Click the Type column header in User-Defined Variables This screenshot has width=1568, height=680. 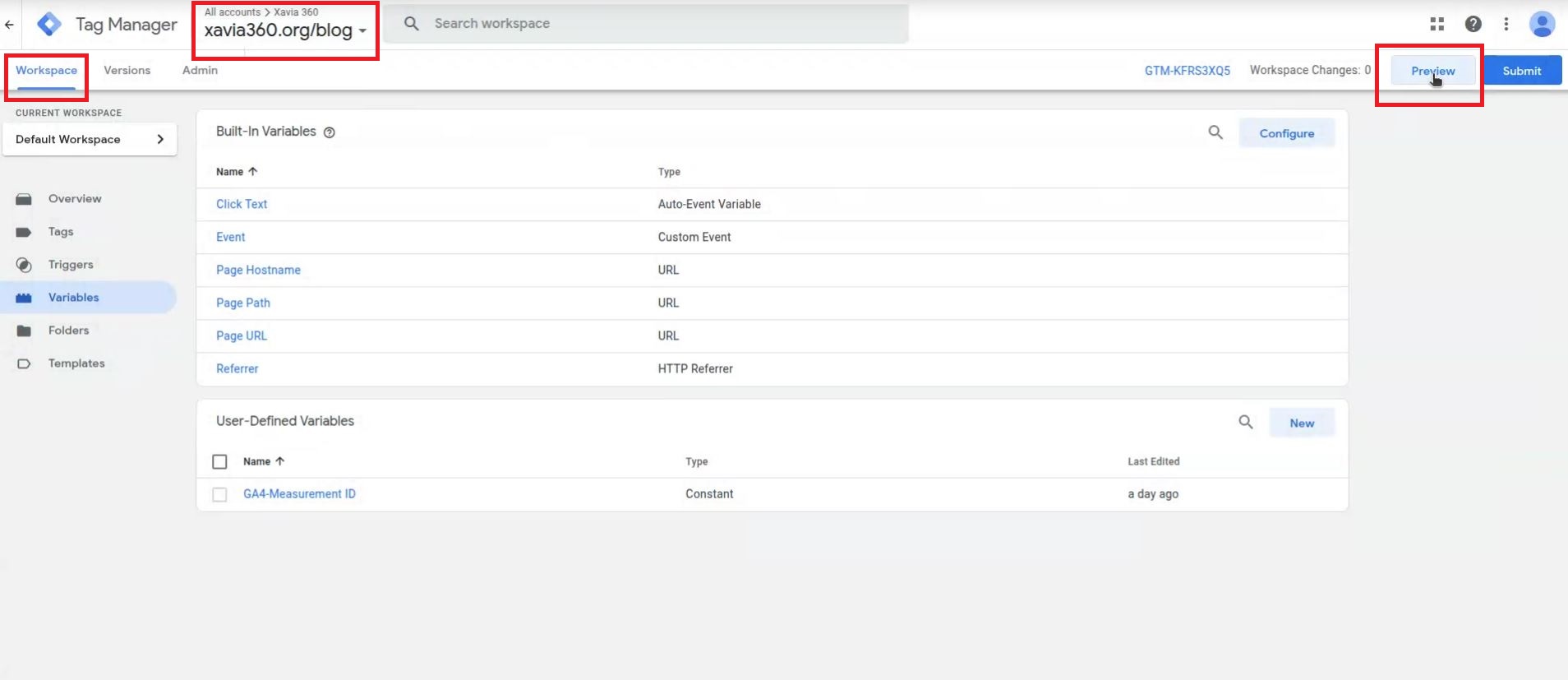click(x=697, y=461)
